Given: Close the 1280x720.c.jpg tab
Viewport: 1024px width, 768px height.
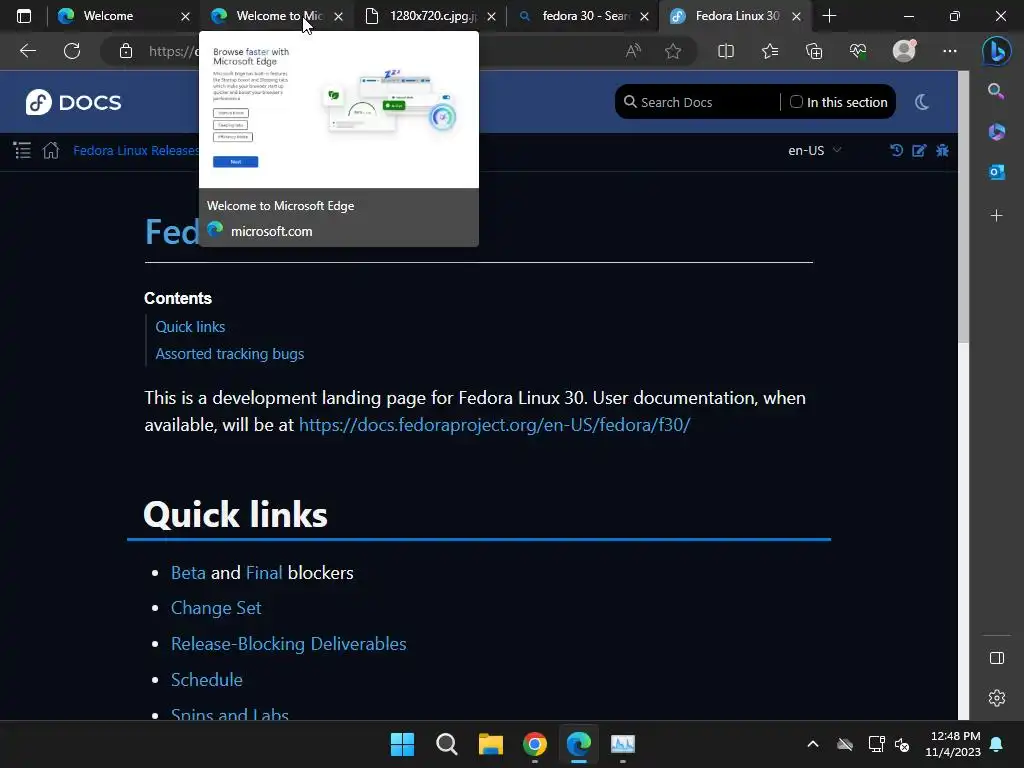Looking at the screenshot, I should click(491, 16).
